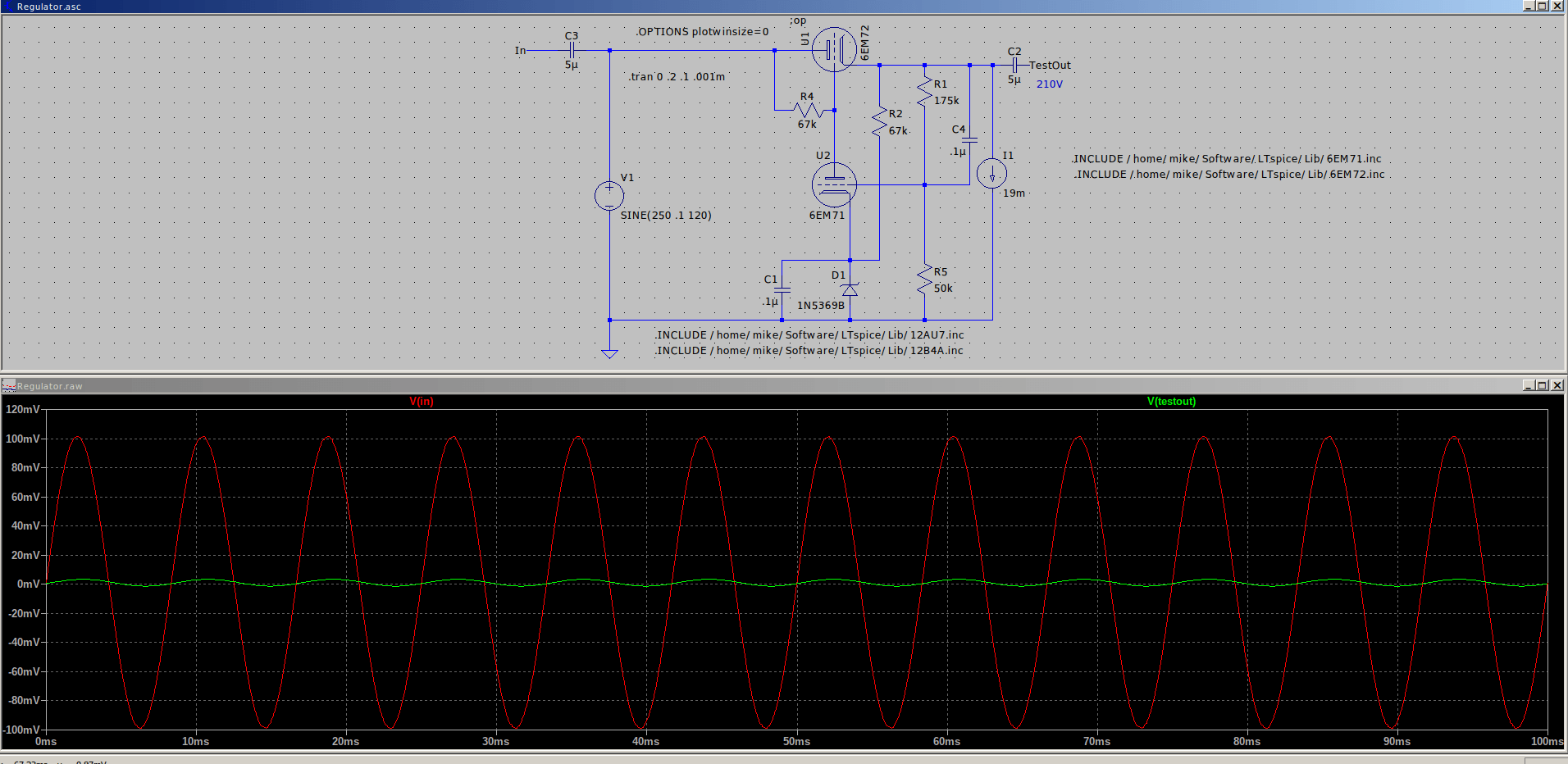This screenshot has width=1568, height=764.
Task: Click the C1 capacitor symbol
Action: [x=782, y=290]
